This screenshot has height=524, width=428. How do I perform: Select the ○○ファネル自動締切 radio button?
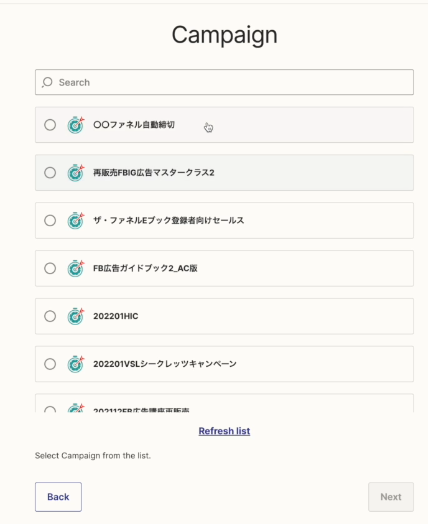tap(50, 125)
